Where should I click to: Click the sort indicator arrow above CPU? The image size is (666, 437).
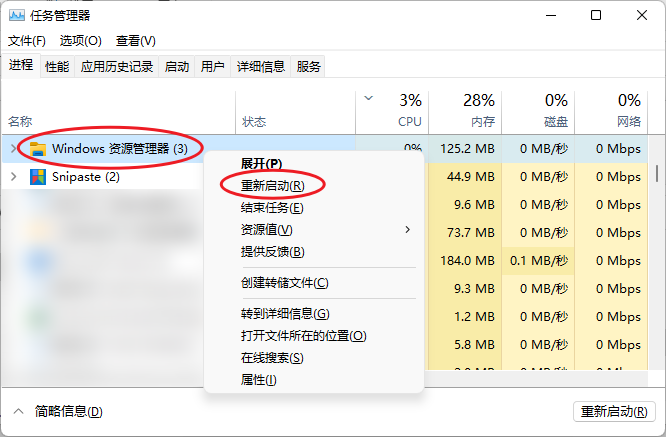point(369,98)
